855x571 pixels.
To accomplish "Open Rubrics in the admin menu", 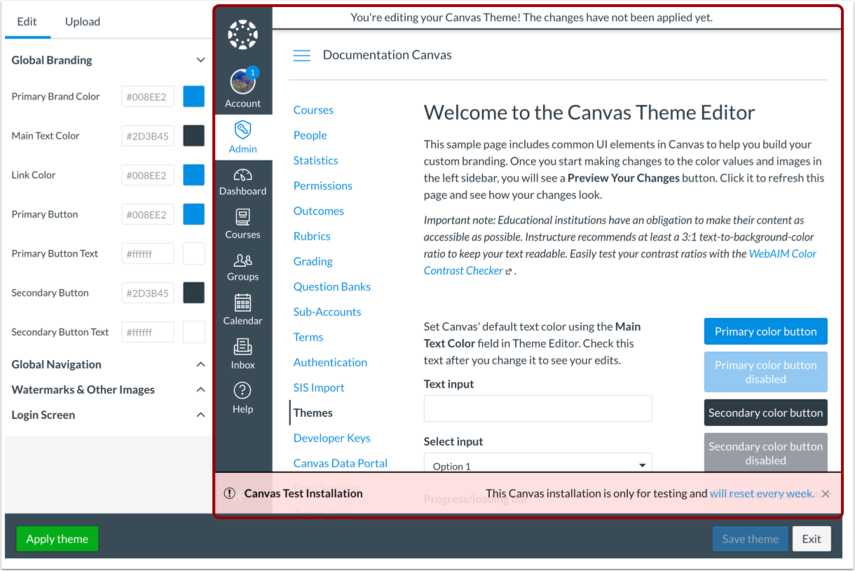I will (x=312, y=236).
